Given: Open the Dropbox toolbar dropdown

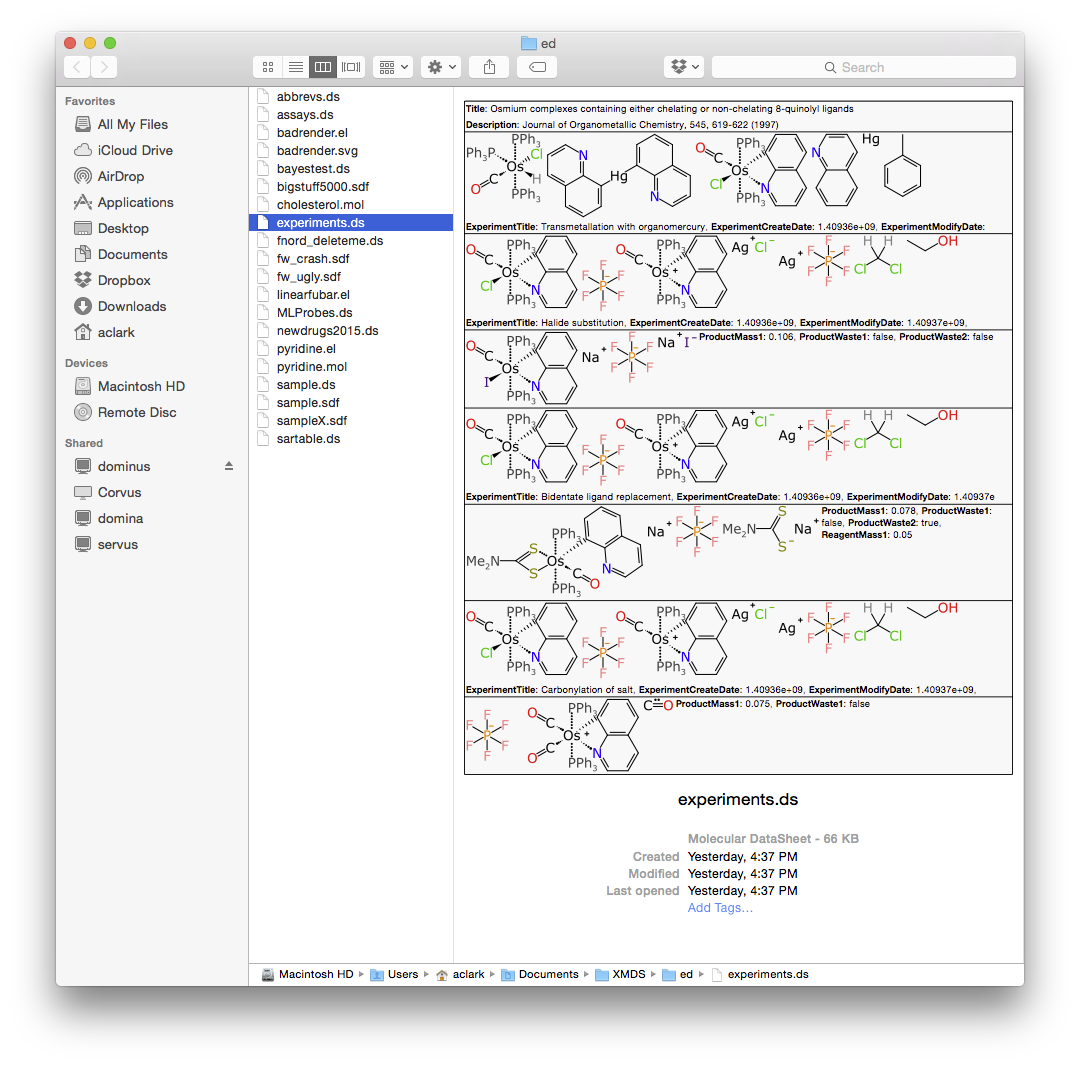Looking at the screenshot, I should [684, 67].
